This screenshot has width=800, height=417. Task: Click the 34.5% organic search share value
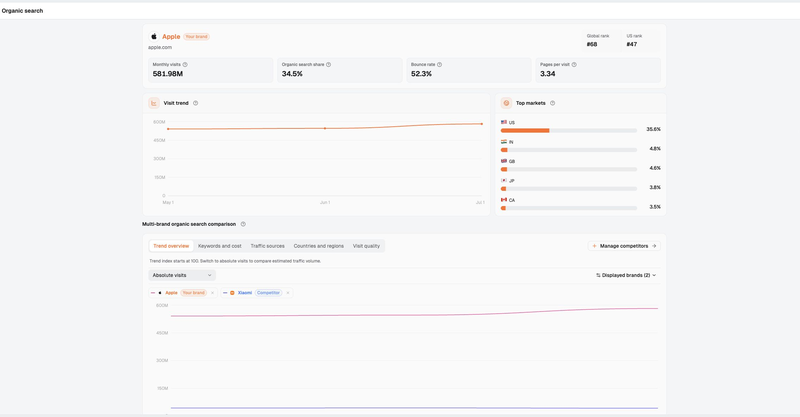click(x=292, y=74)
